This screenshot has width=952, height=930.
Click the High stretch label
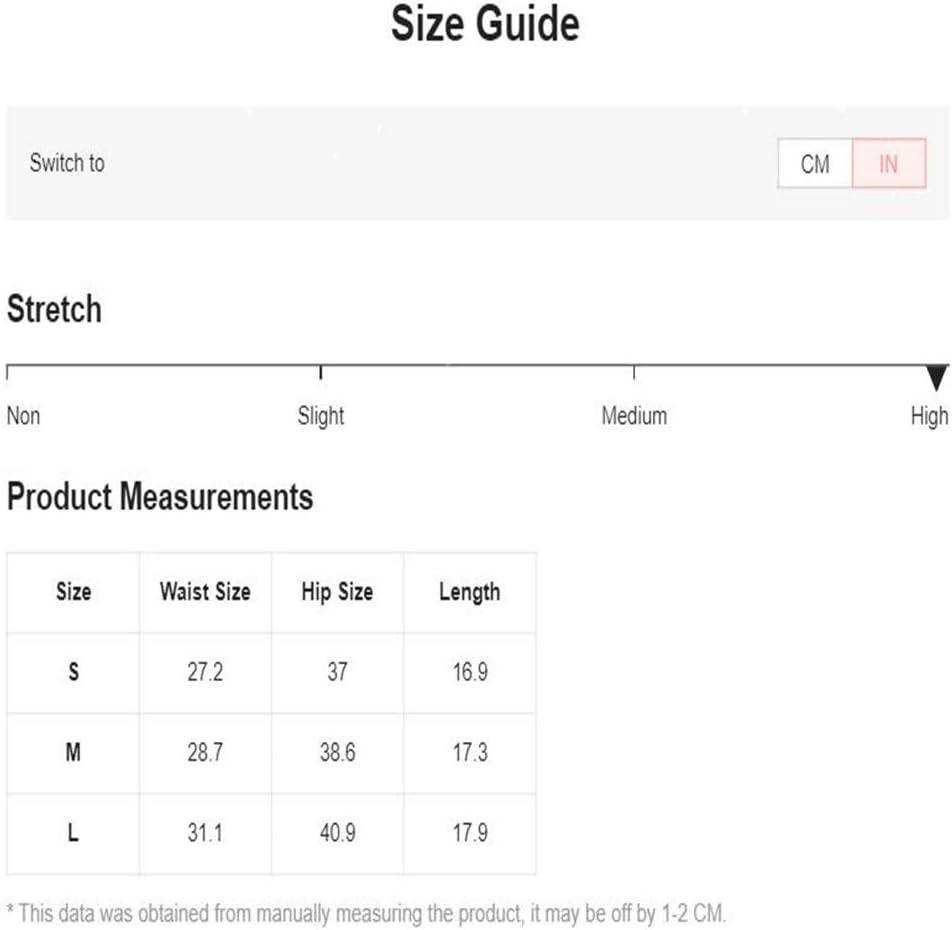(x=929, y=416)
